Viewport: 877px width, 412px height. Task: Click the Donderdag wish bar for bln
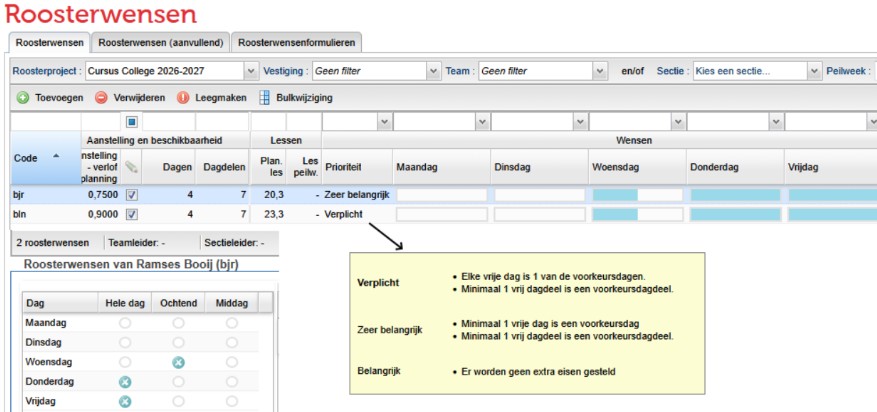pyautogui.click(x=735, y=214)
